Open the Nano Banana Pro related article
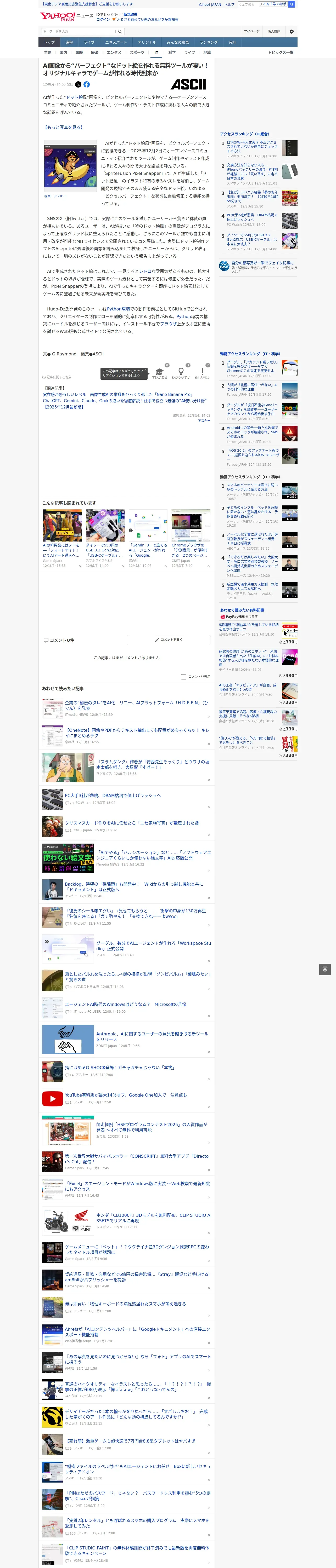The height and width of the screenshot is (1568, 336). click(x=118, y=394)
